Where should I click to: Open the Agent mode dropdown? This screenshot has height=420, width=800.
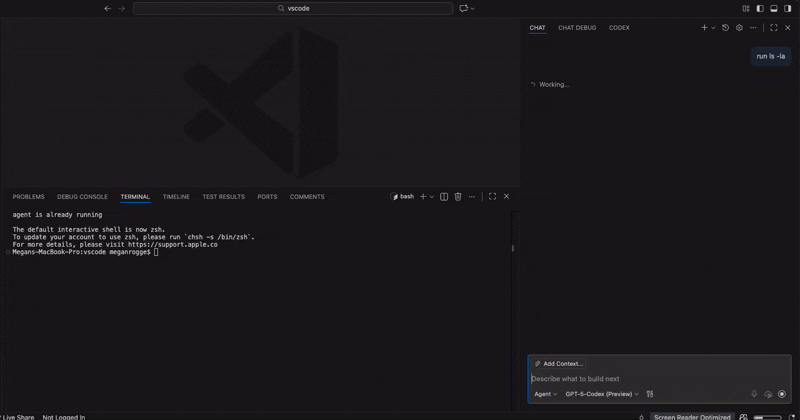pyautogui.click(x=545, y=394)
